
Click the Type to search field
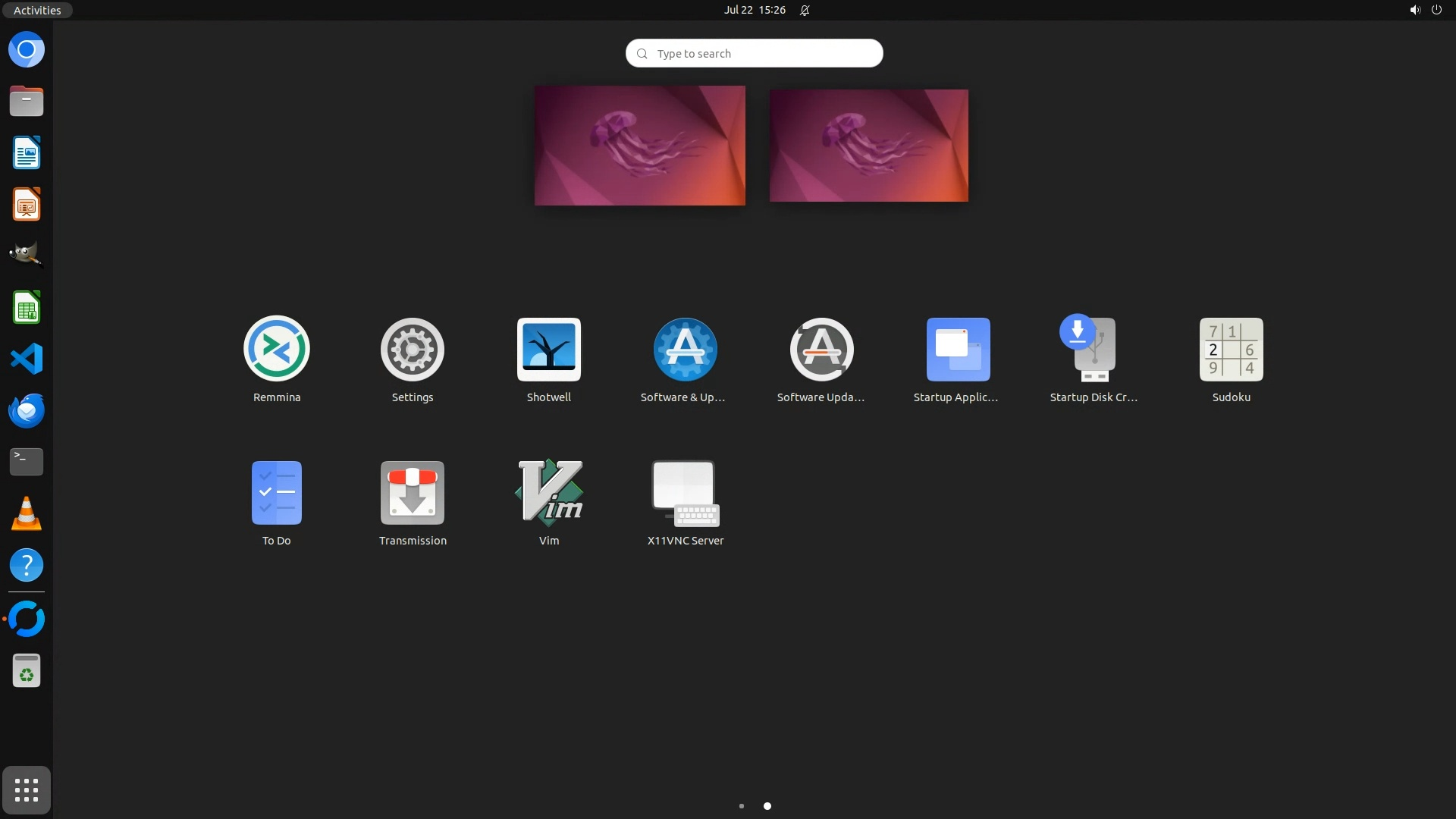coord(754,53)
